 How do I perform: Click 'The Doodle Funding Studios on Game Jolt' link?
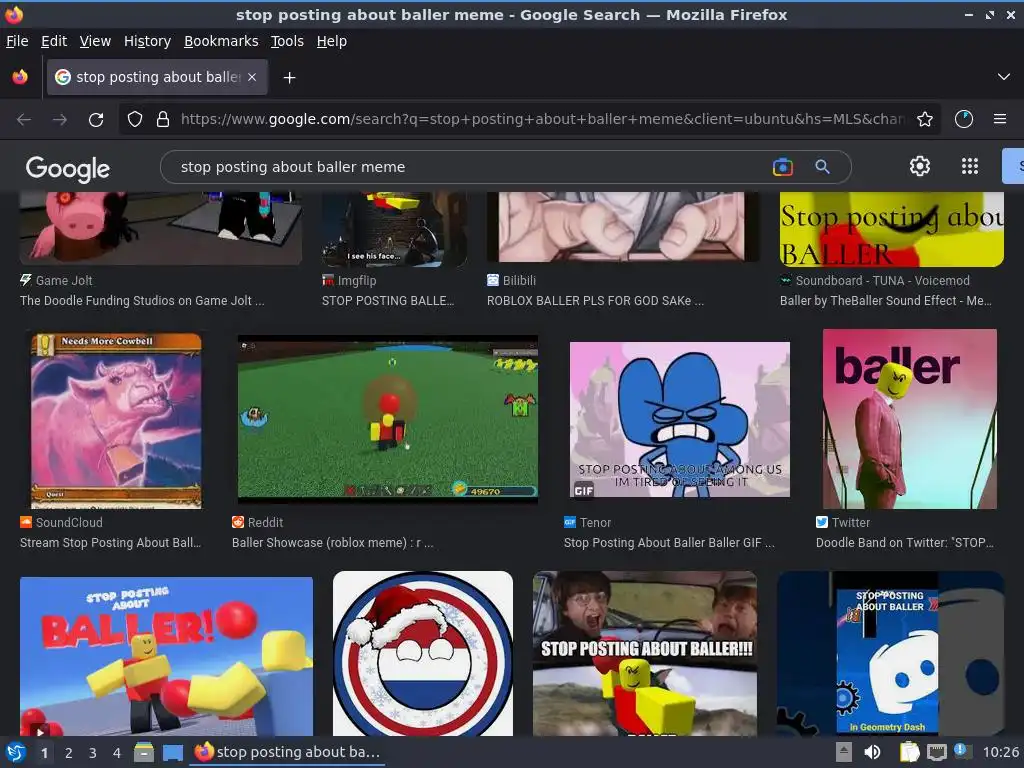(x=142, y=301)
